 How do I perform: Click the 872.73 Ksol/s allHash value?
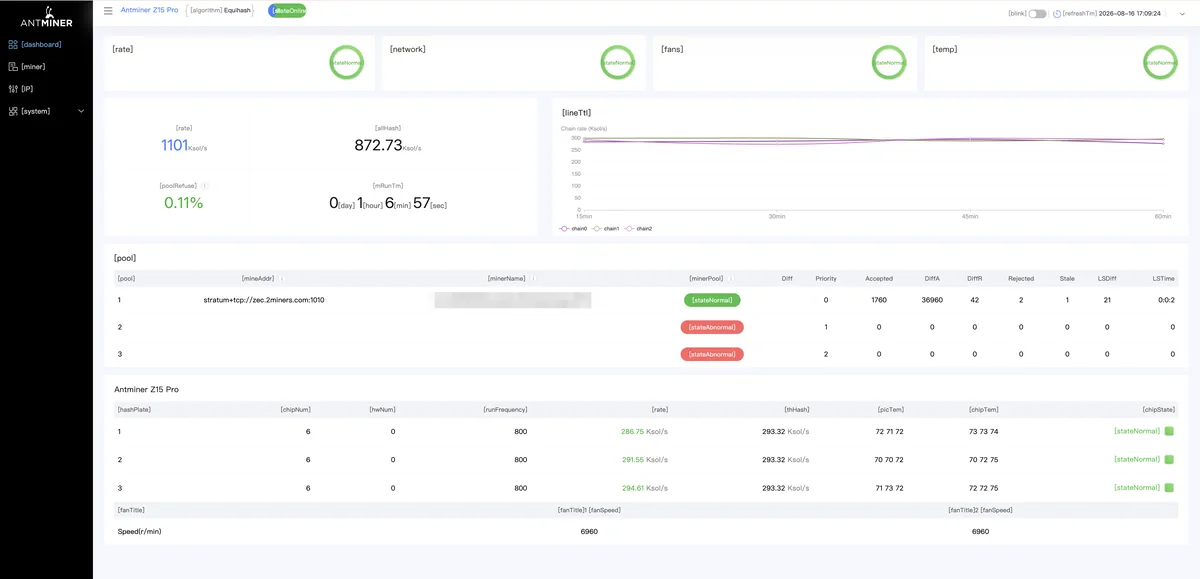(x=388, y=146)
